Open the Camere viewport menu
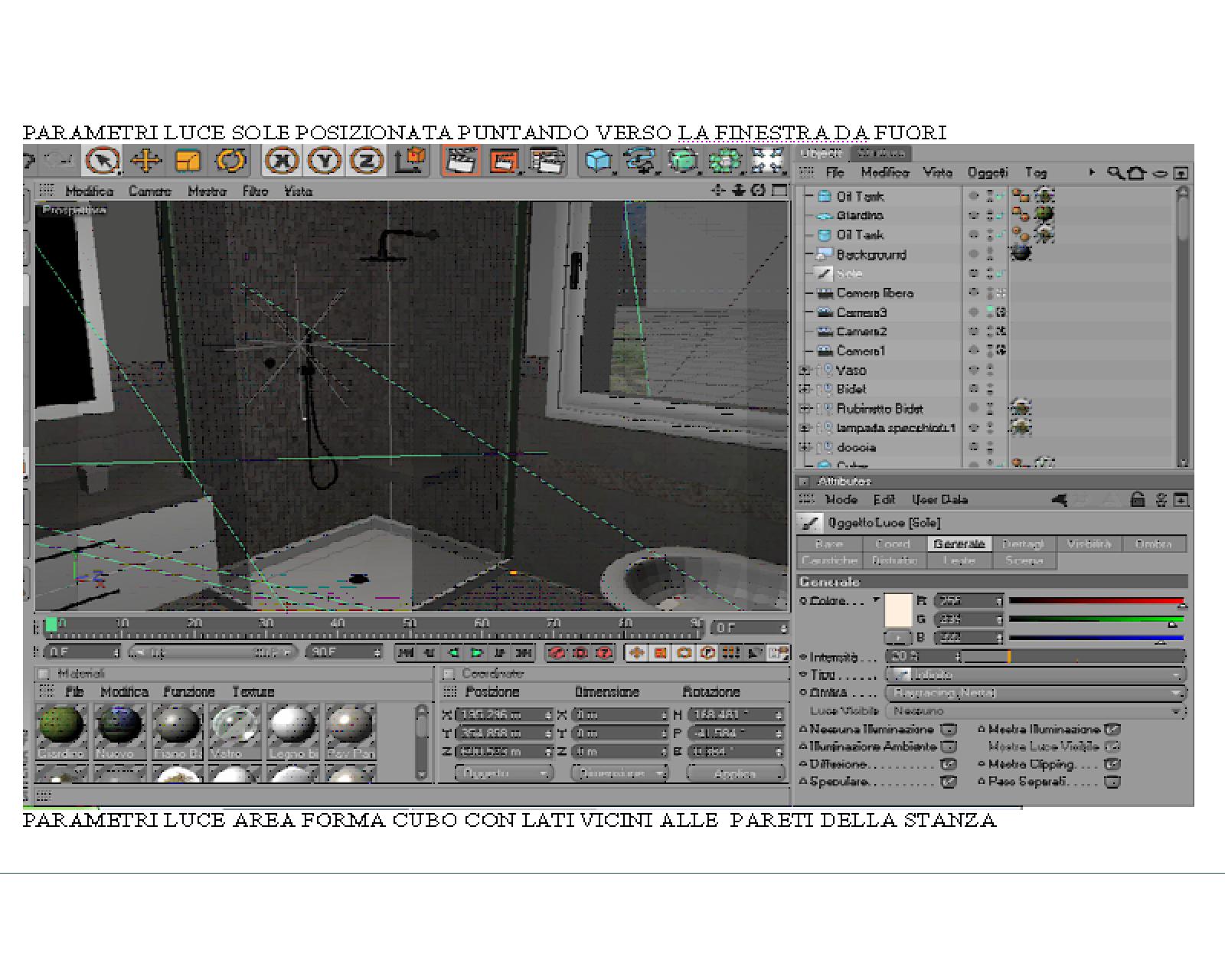 (149, 191)
